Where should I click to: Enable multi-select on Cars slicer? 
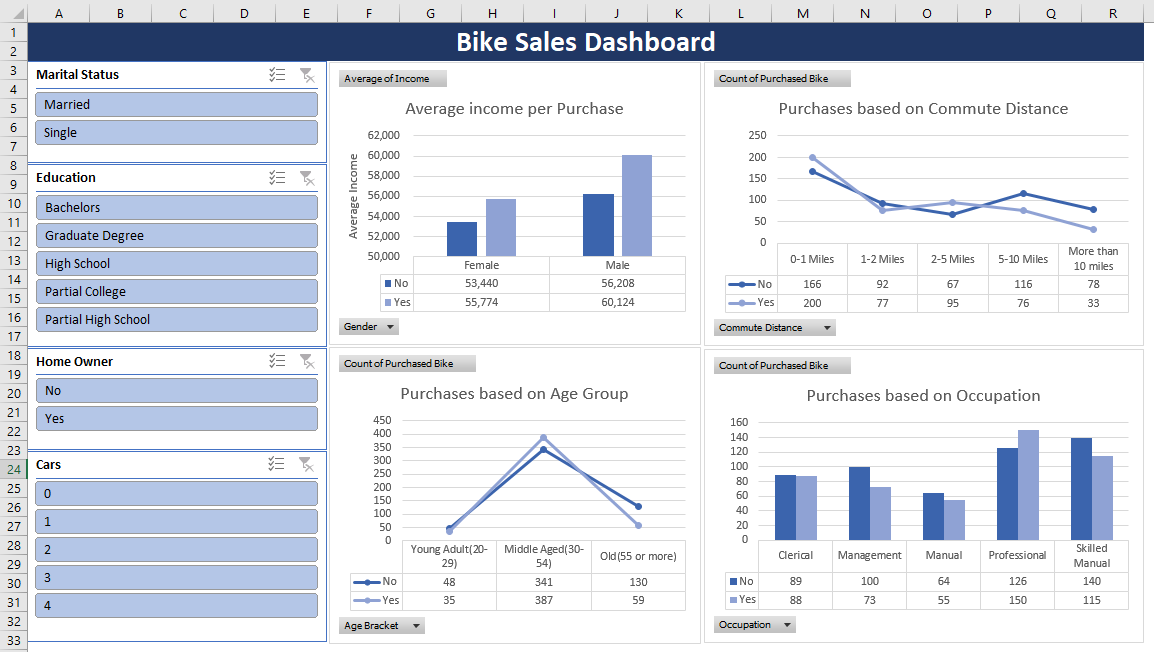click(278, 464)
